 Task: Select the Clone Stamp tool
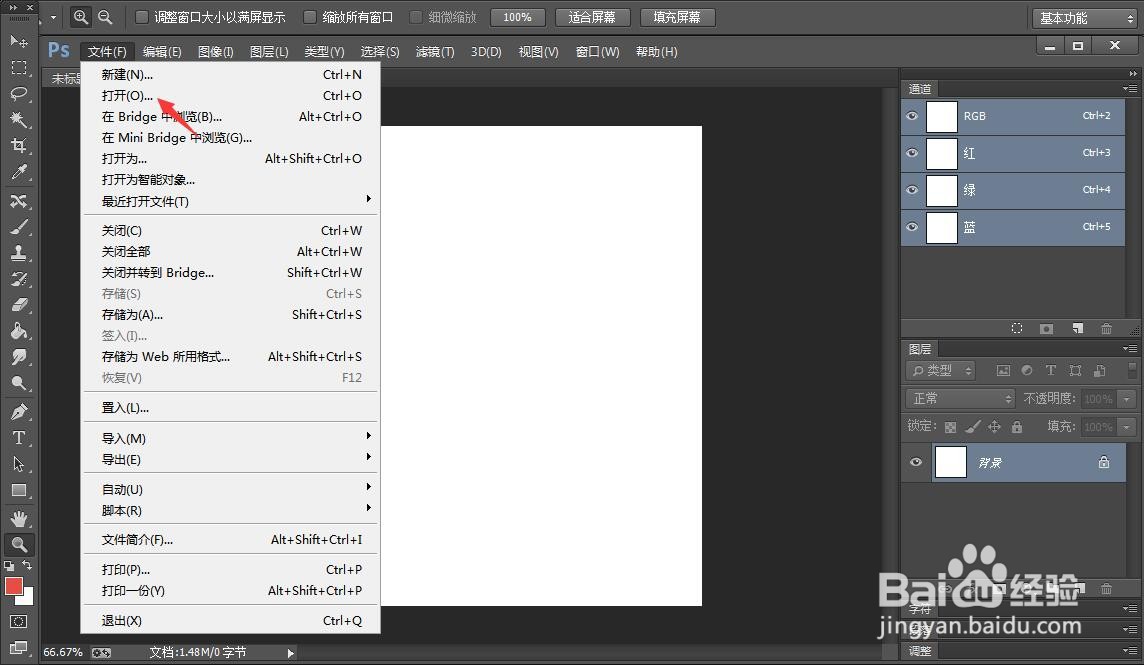click(19, 253)
